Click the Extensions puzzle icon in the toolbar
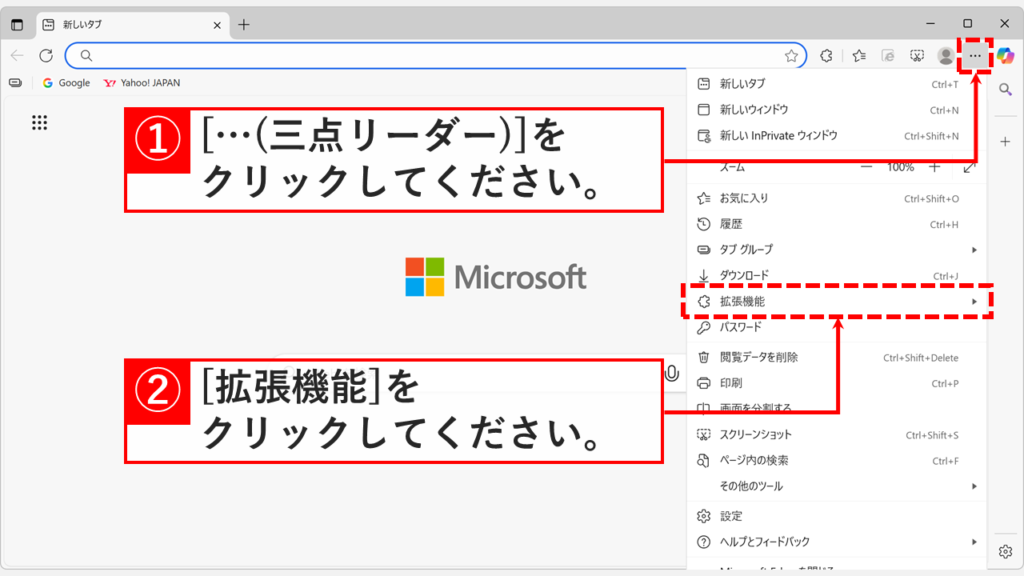Image resolution: width=1024 pixels, height=576 pixels. click(826, 56)
